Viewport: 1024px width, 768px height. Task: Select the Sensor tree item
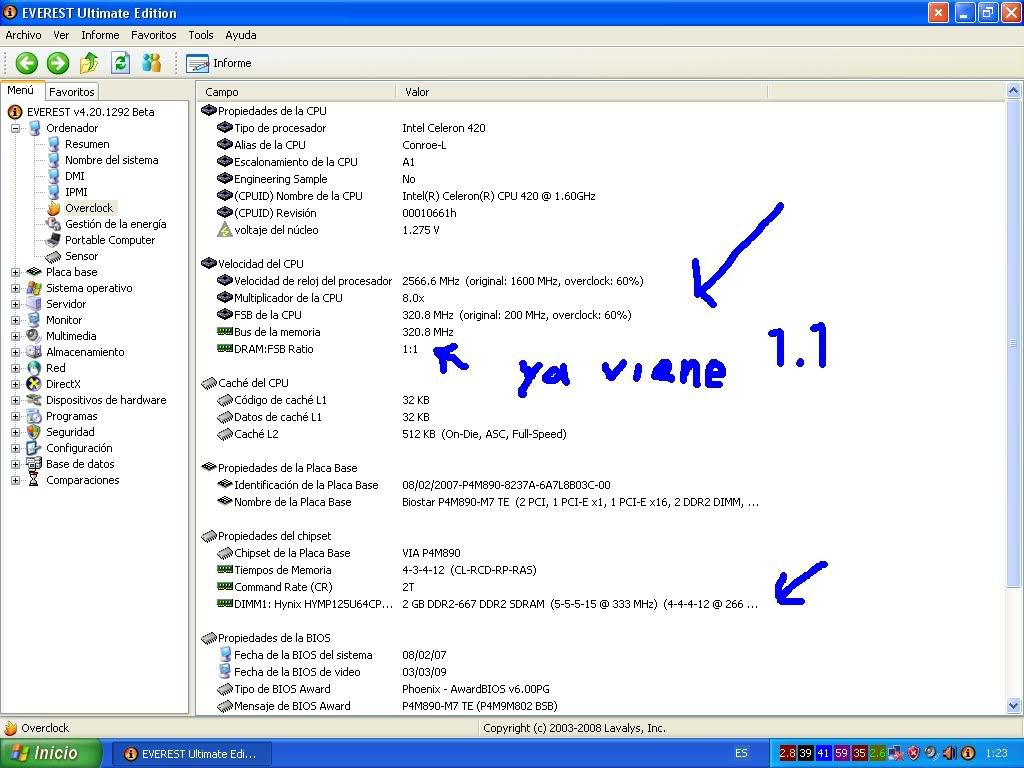tap(81, 257)
